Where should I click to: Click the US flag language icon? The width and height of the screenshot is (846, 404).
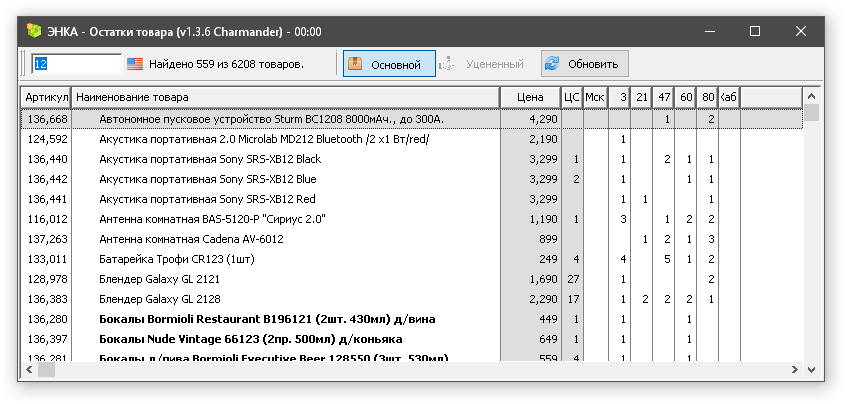[135, 64]
